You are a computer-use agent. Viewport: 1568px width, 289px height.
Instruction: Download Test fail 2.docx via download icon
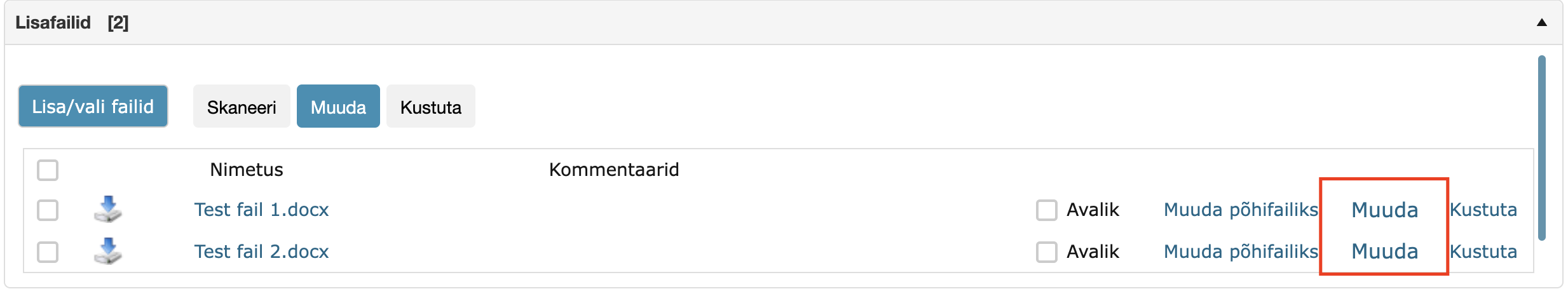pyautogui.click(x=108, y=252)
